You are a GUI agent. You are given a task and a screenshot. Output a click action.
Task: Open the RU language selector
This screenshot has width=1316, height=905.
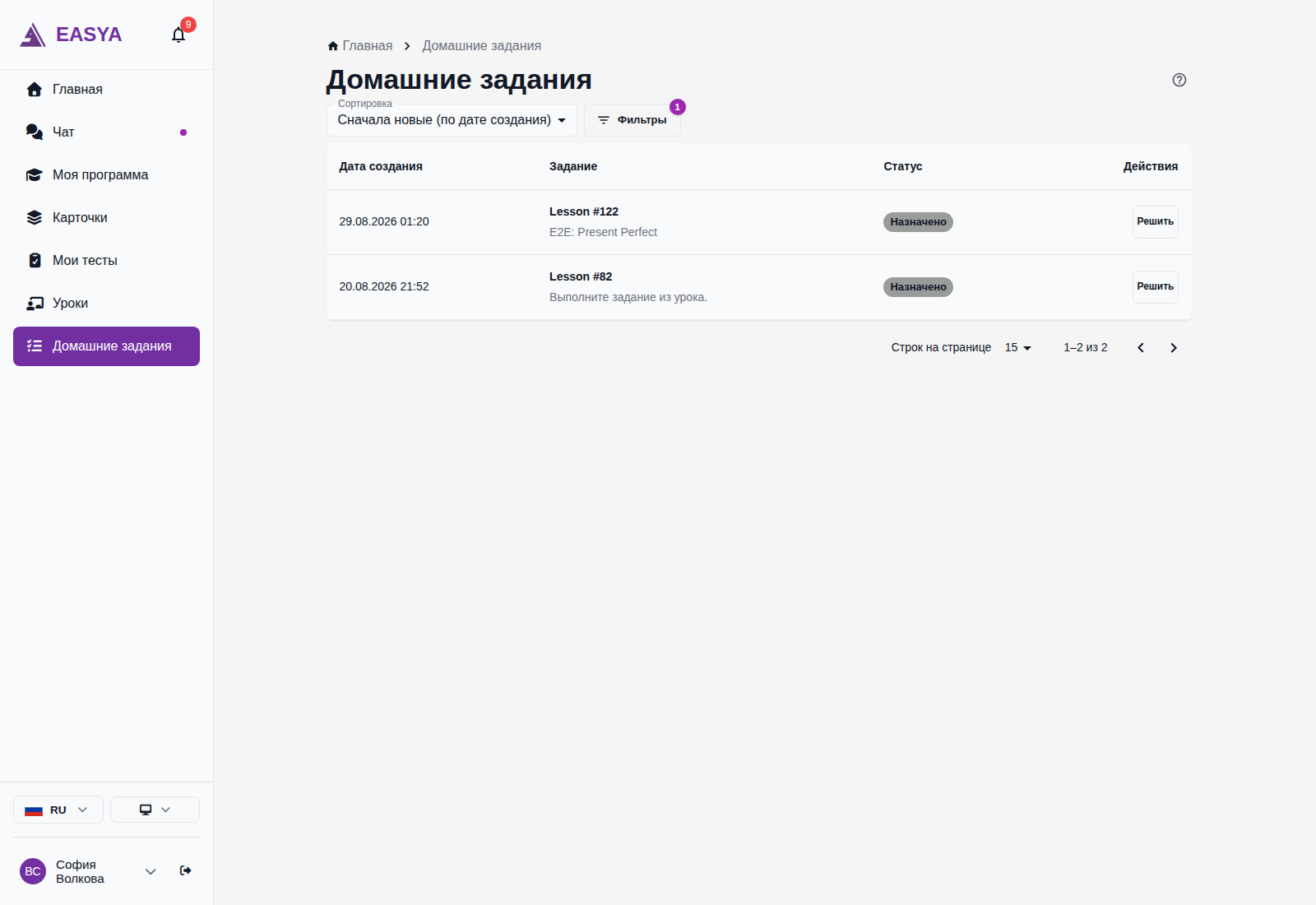pos(58,810)
